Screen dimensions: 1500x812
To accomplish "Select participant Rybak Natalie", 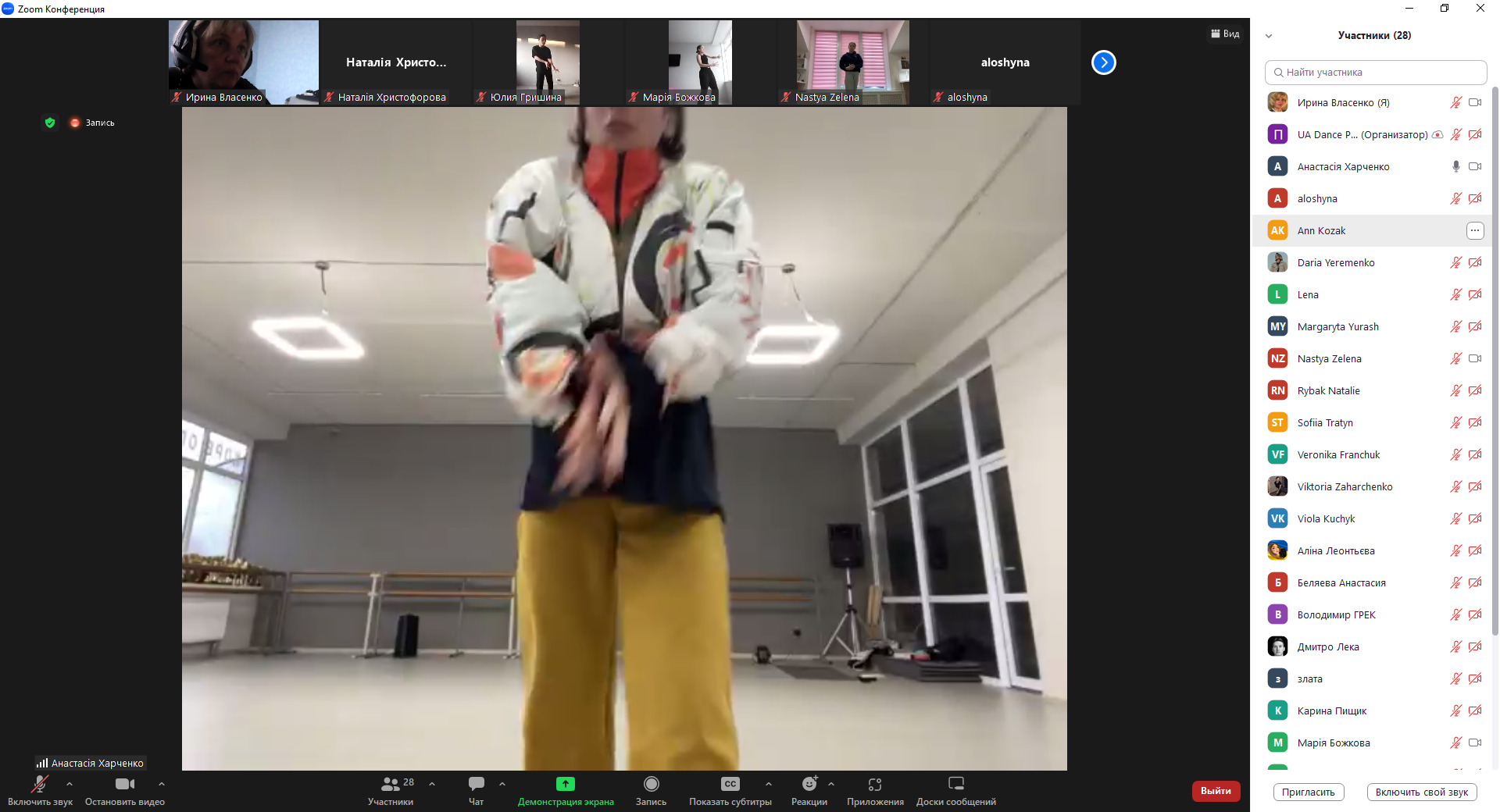I will 1372,390.
